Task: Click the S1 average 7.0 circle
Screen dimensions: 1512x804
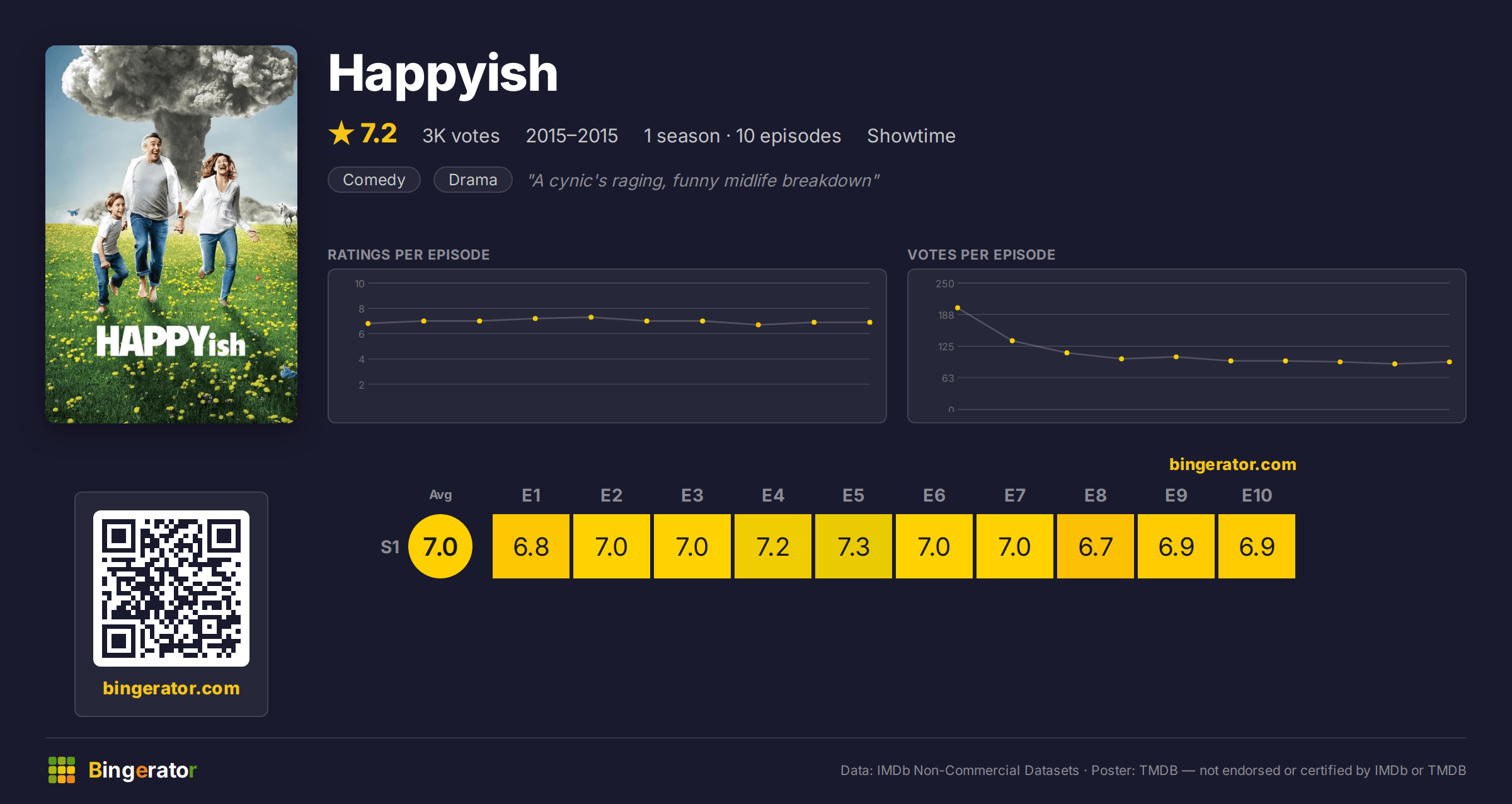Action: [x=440, y=546]
